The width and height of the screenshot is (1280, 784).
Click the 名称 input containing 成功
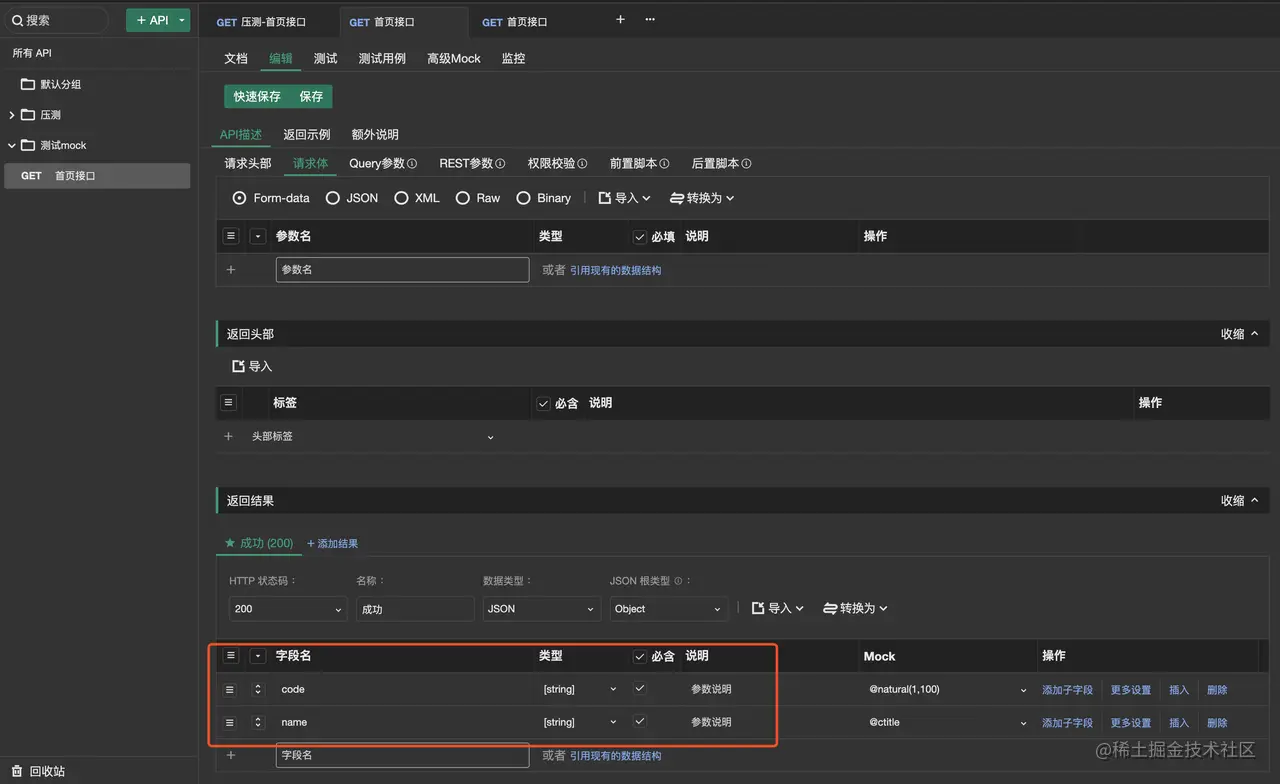pyautogui.click(x=415, y=609)
